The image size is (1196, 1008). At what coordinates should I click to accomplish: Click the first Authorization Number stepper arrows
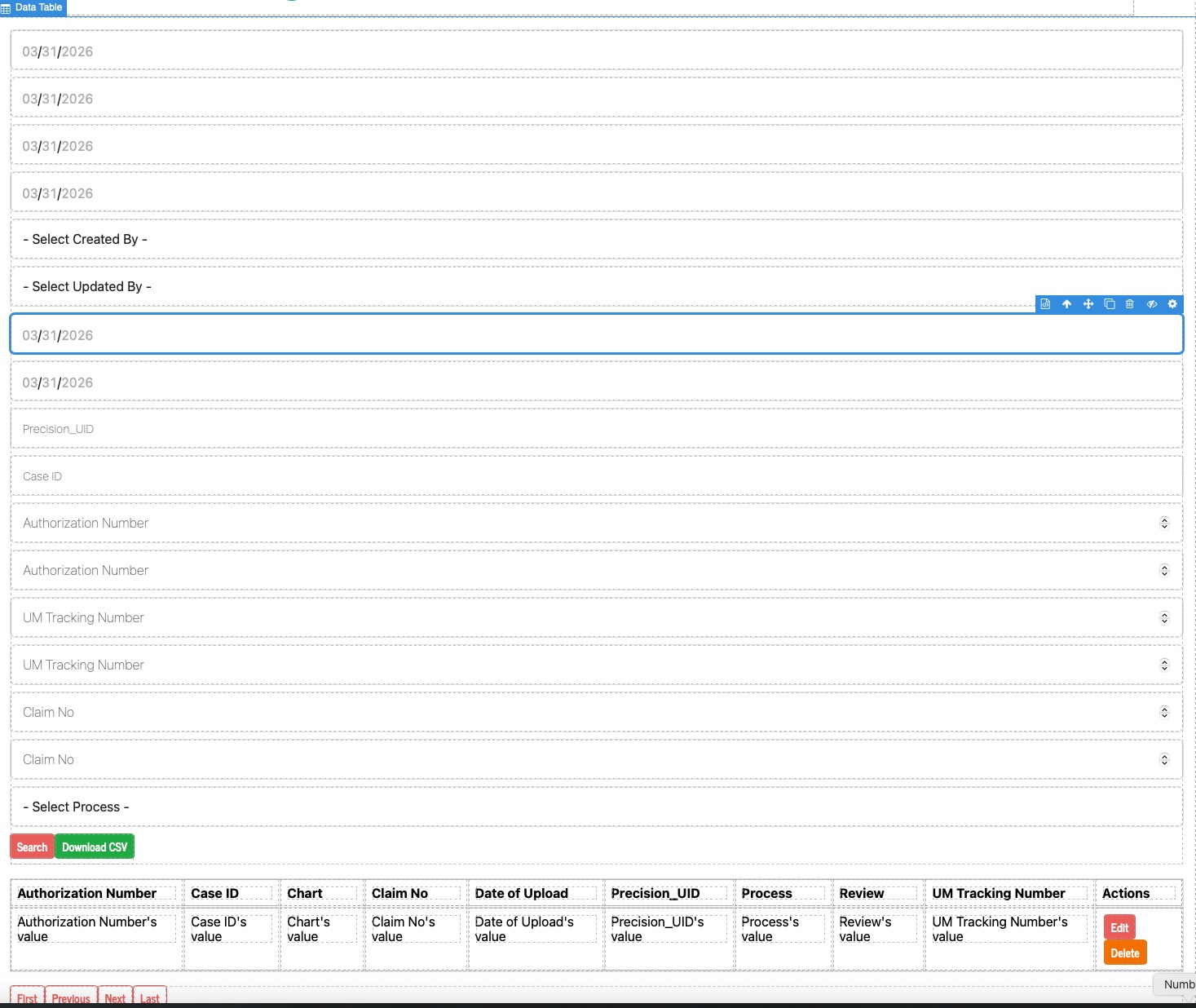[1164, 524]
